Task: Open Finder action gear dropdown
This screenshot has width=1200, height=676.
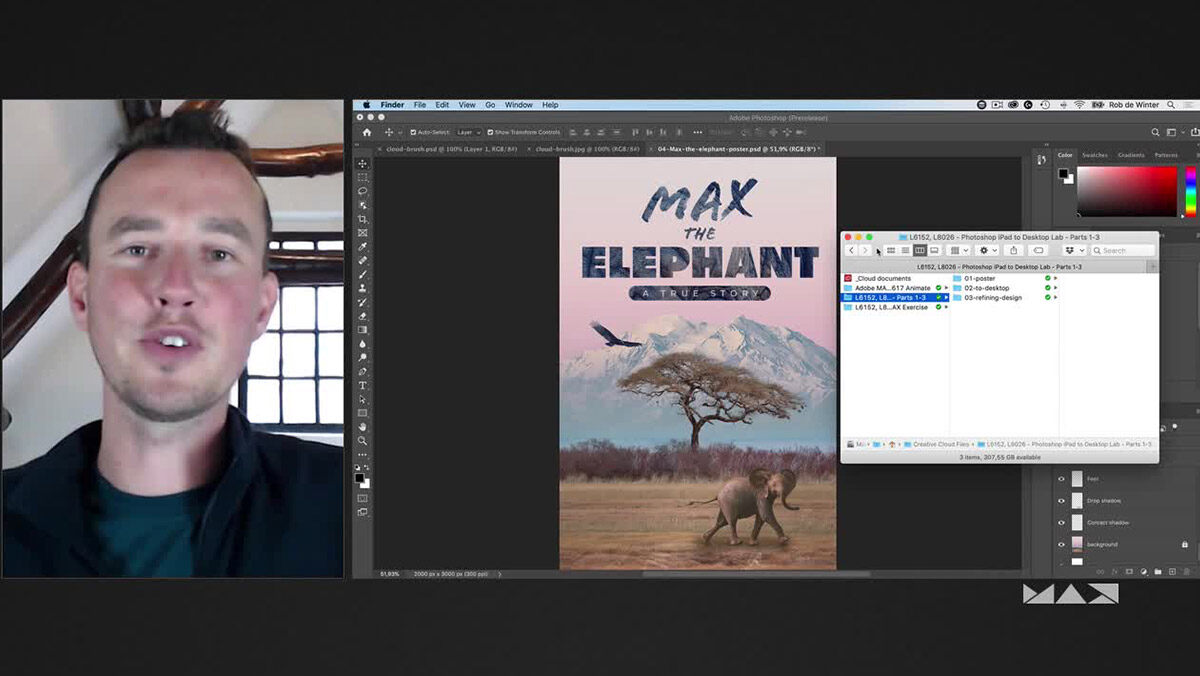Action: (x=987, y=251)
